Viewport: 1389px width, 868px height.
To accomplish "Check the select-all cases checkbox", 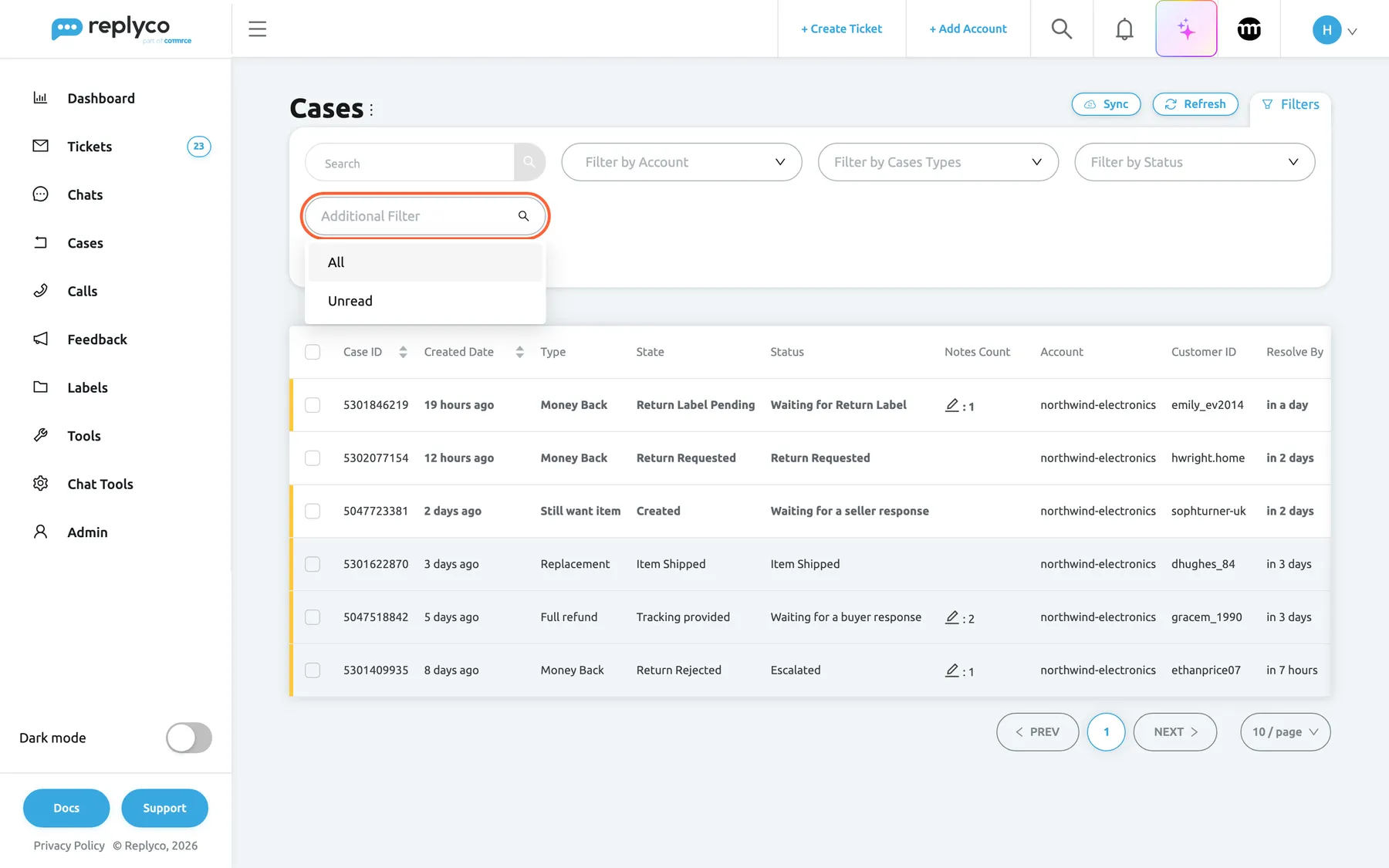I will [x=313, y=352].
